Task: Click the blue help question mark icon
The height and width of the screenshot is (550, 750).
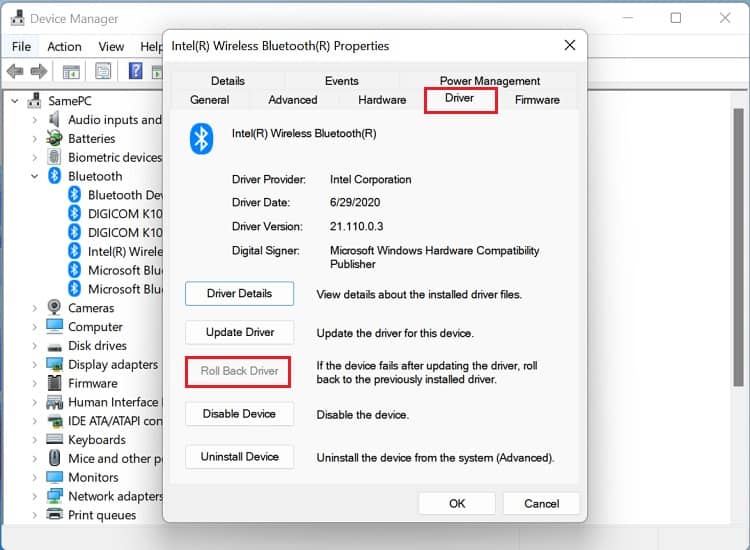Action: pyautogui.click(x=135, y=71)
